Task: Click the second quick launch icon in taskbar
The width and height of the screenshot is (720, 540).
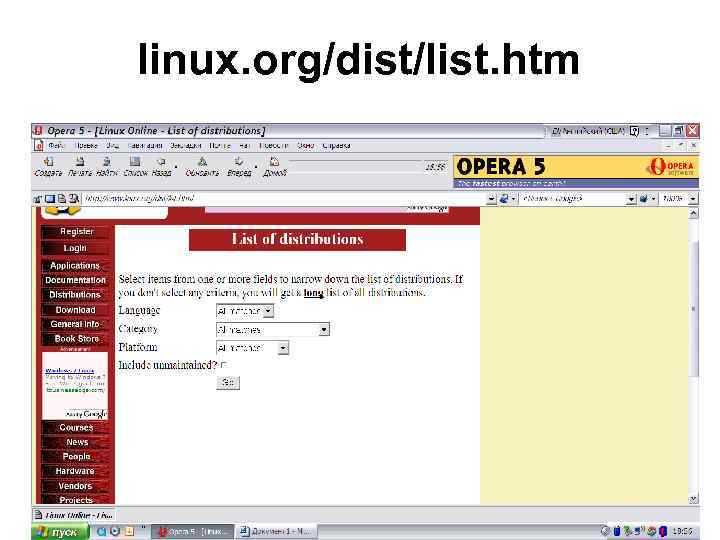Action: coord(115,532)
